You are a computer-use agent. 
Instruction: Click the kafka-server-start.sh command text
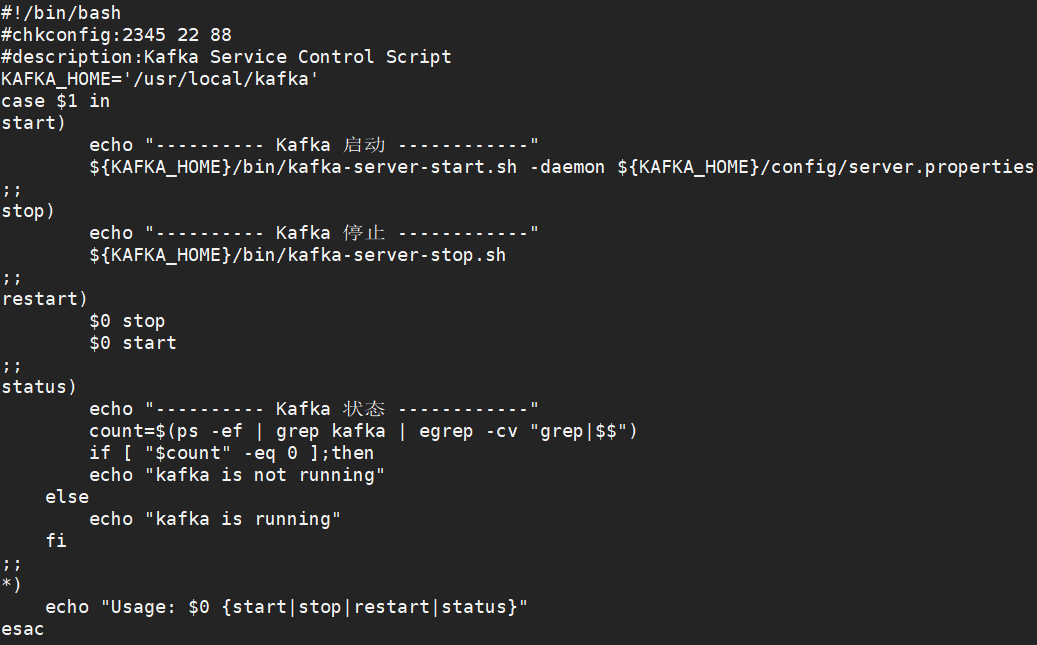pos(402,167)
